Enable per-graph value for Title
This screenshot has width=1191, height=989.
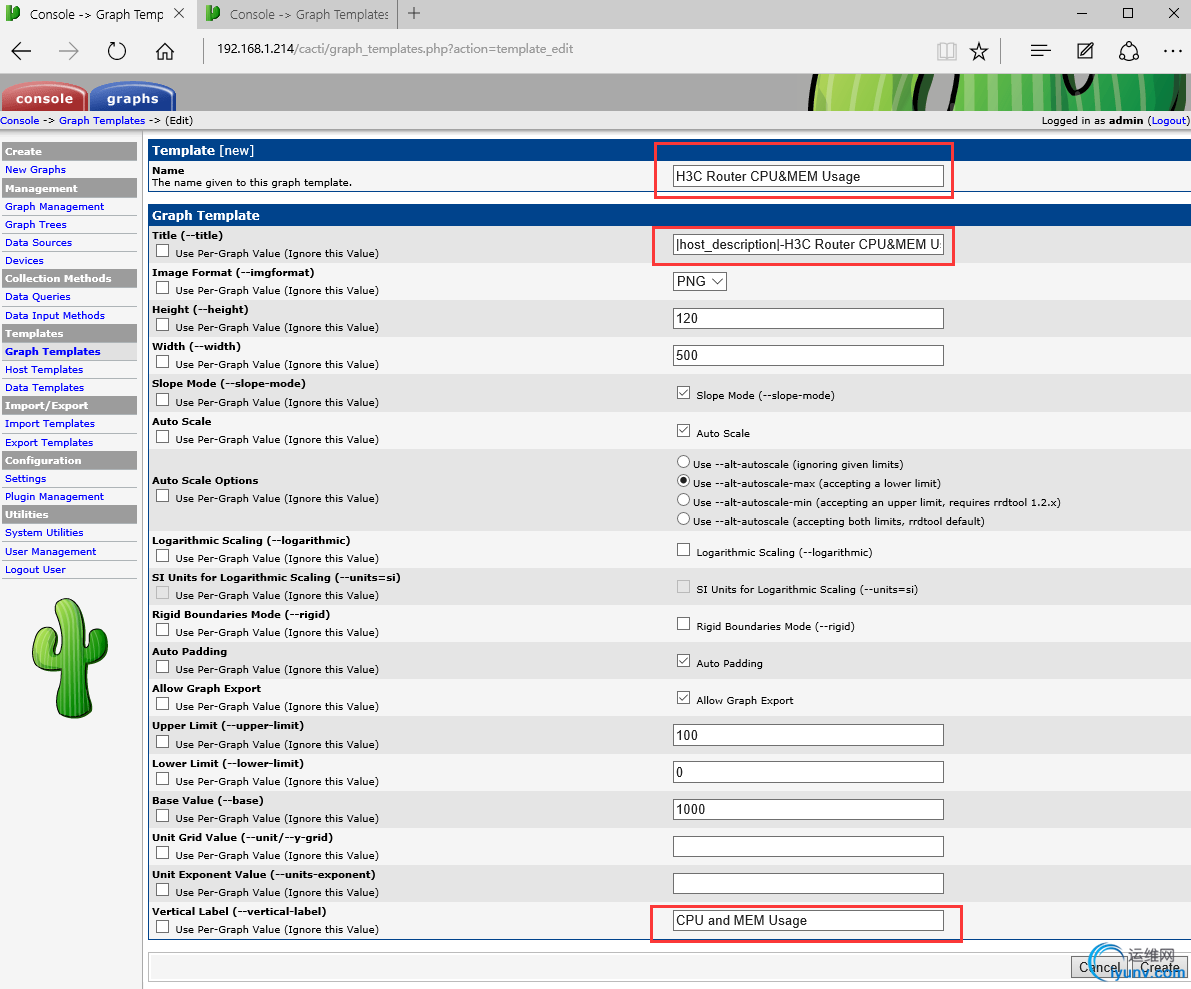pyautogui.click(x=163, y=251)
